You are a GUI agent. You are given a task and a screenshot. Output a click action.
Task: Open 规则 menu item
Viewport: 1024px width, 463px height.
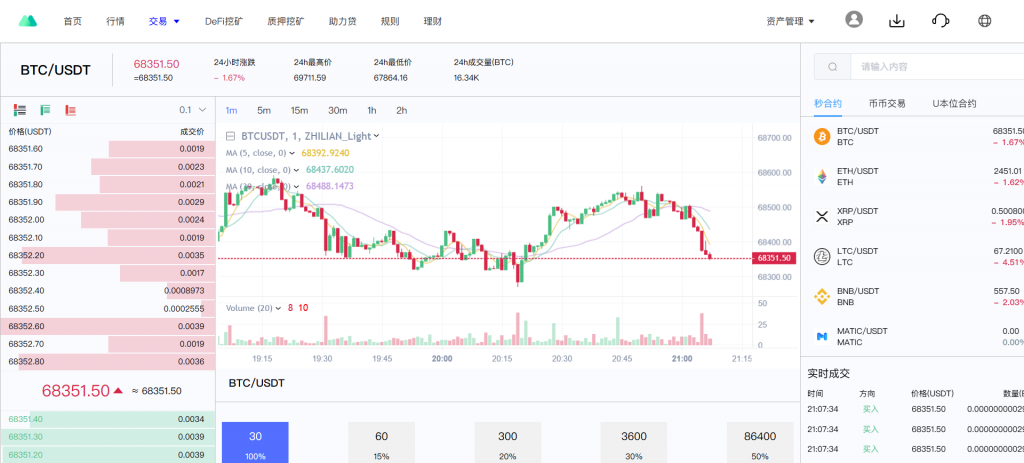point(390,22)
